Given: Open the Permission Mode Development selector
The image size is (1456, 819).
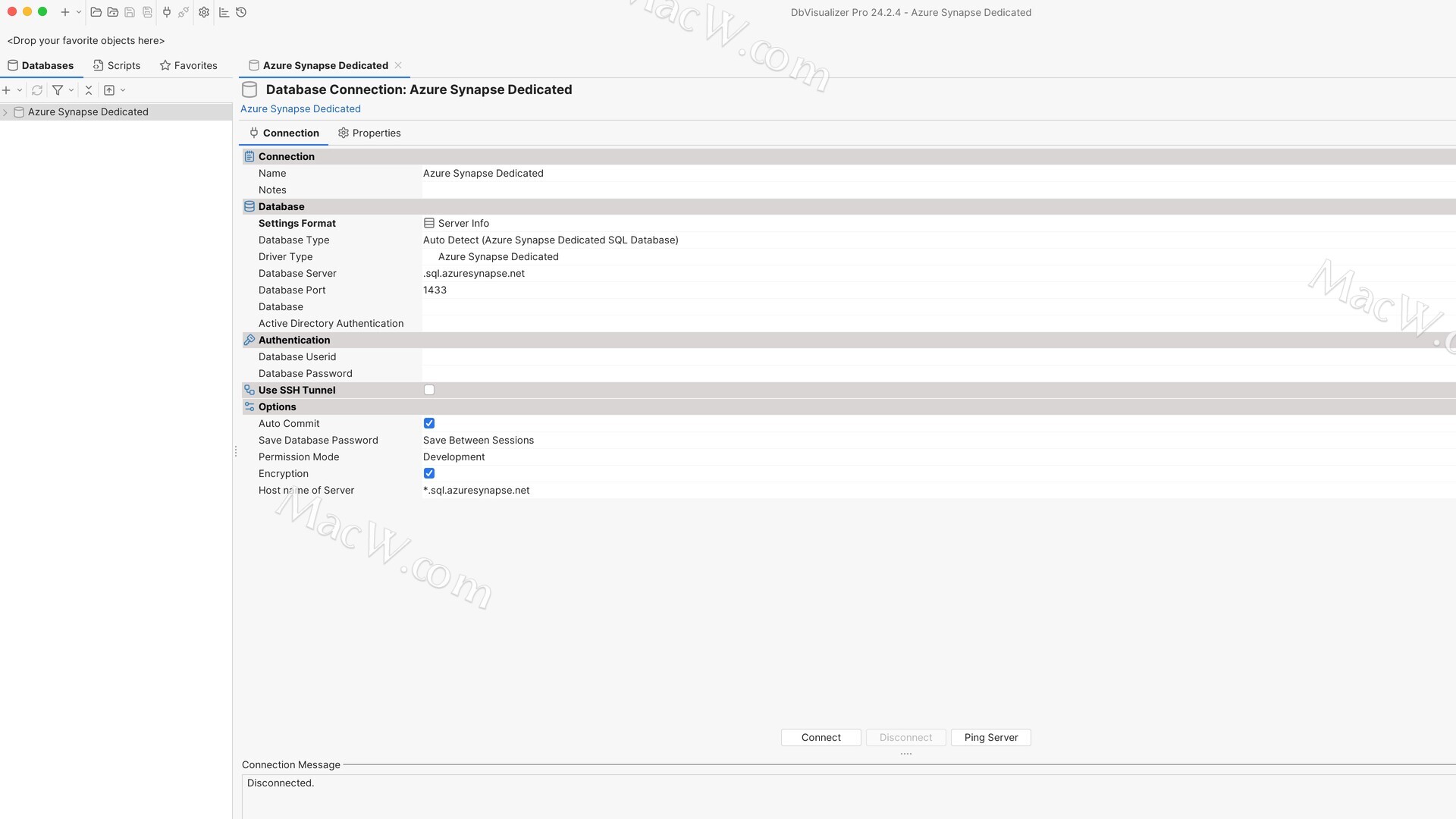Looking at the screenshot, I should pos(939,457).
